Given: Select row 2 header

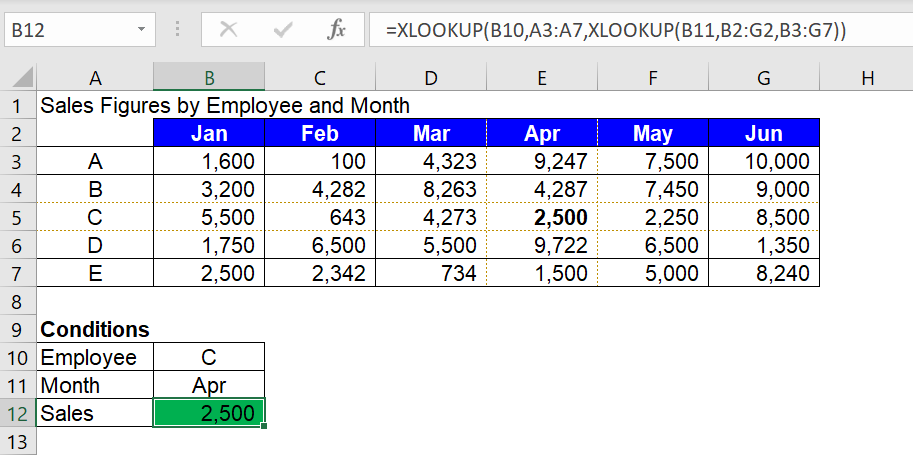Looking at the screenshot, I should [18, 133].
